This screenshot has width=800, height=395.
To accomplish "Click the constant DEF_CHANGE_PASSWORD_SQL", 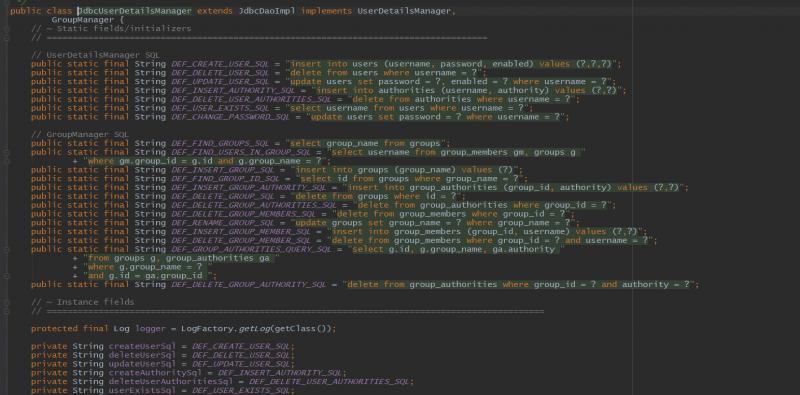I will tap(231, 117).
